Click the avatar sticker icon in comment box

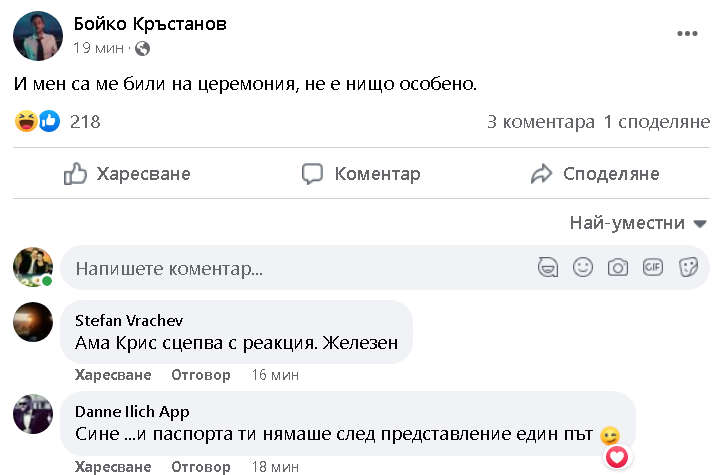click(x=548, y=267)
